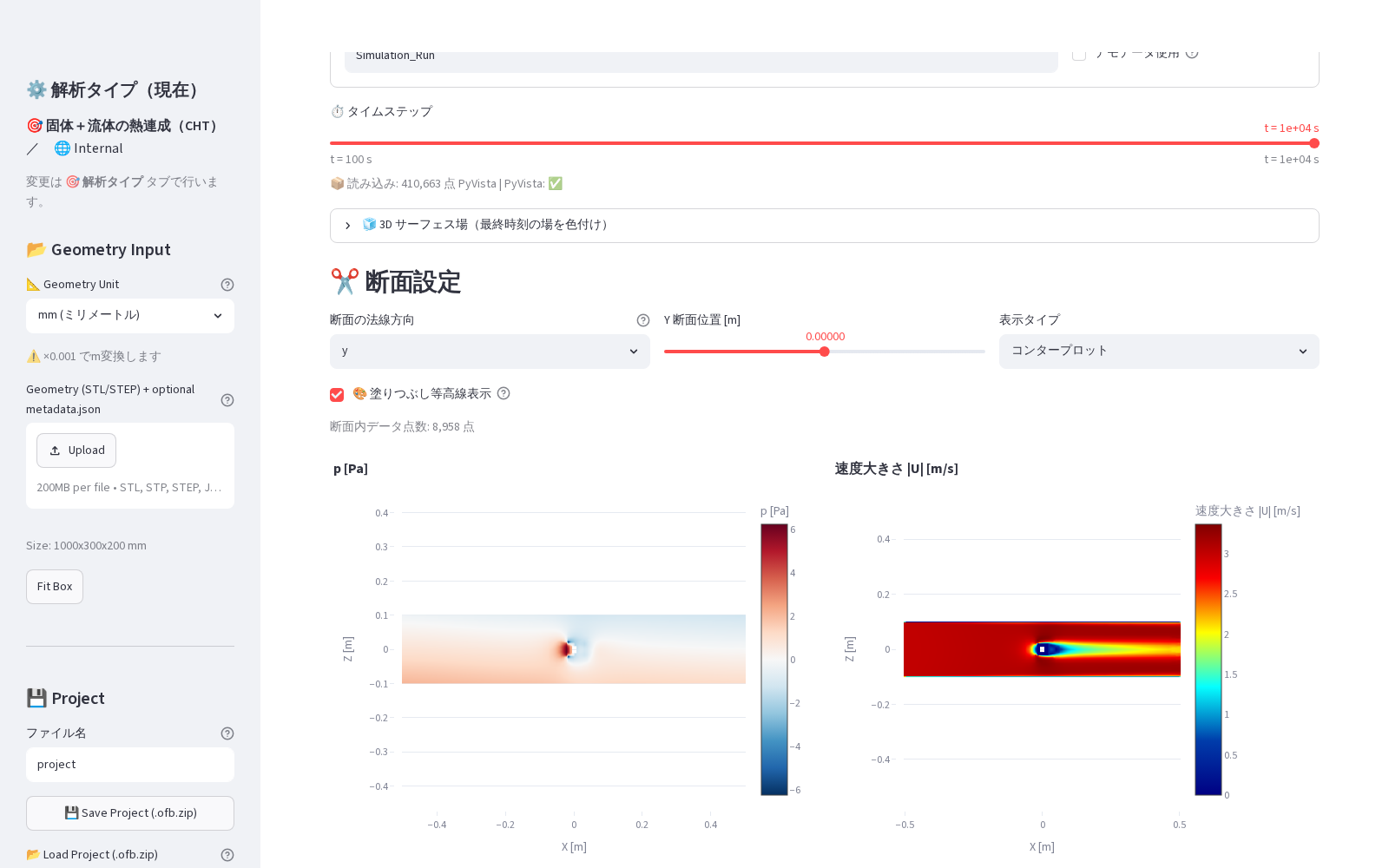The image size is (1389, 868).
Task: Click the Upload button
Action: pyautogui.click(x=76, y=450)
